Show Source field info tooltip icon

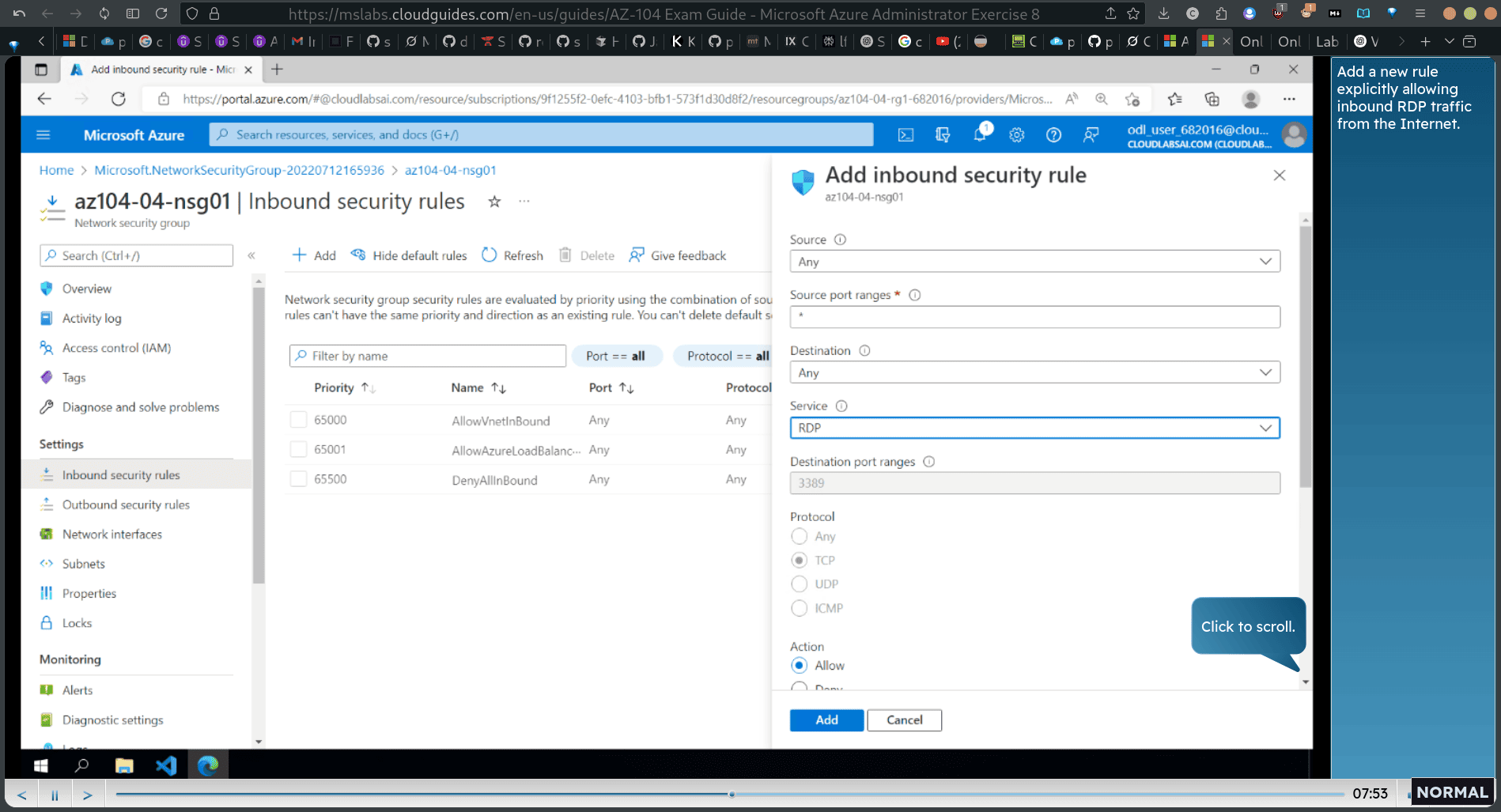pyautogui.click(x=840, y=240)
